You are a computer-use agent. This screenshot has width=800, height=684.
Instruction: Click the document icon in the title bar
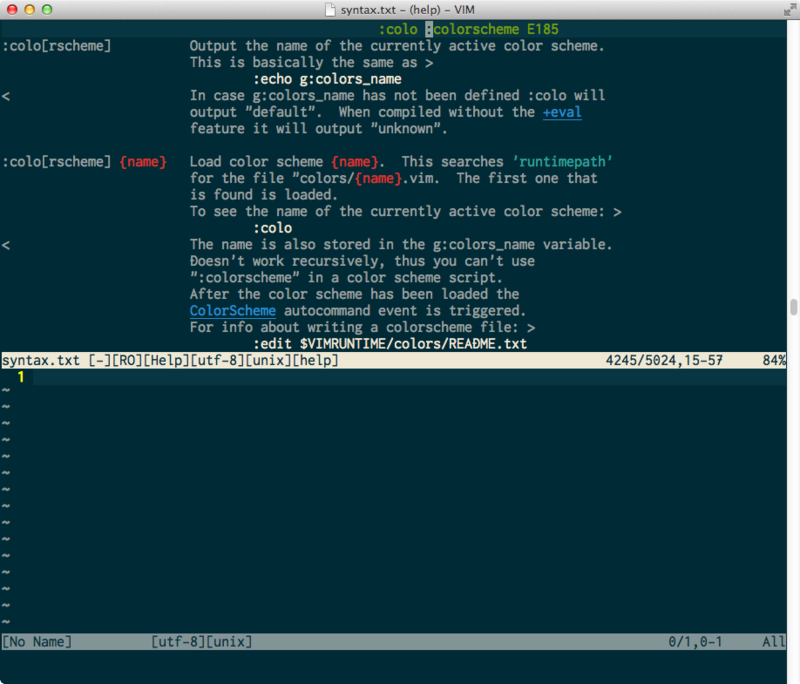coord(331,10)
